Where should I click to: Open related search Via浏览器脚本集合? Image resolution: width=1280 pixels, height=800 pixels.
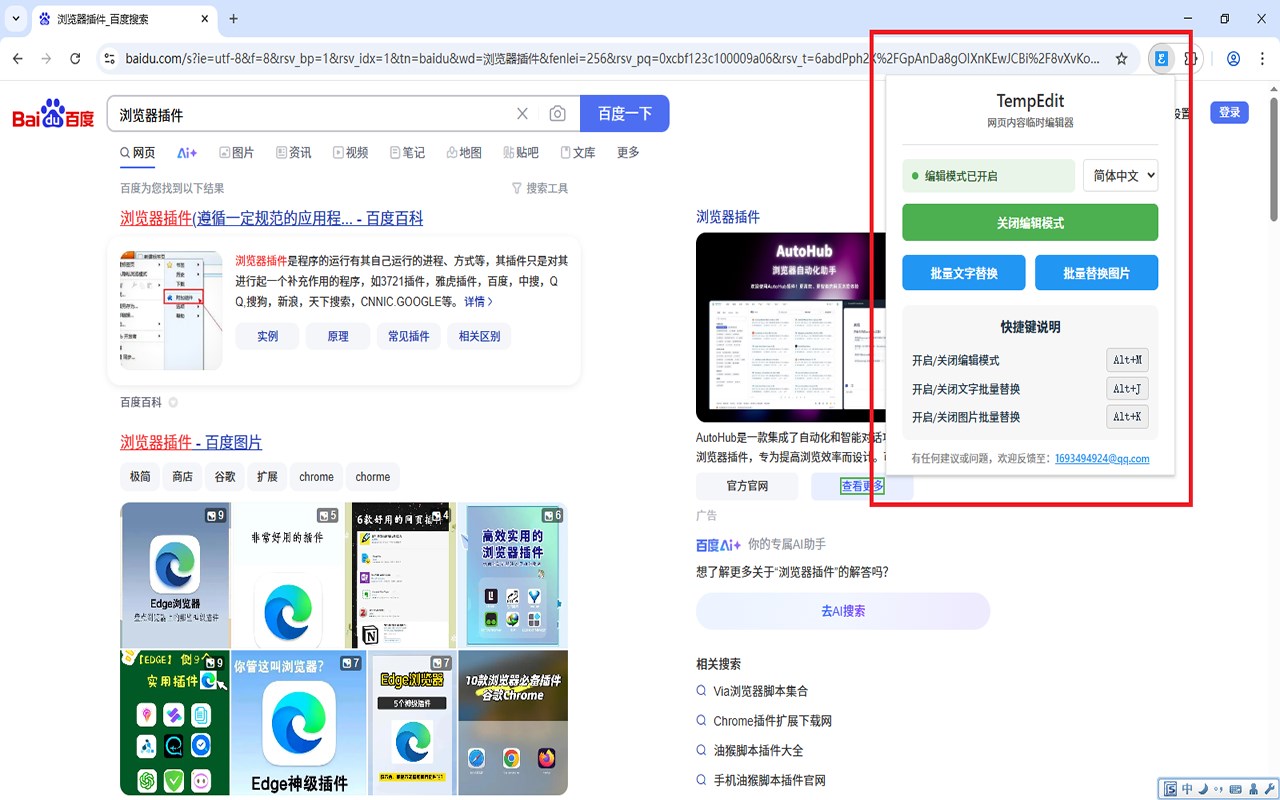760,691
